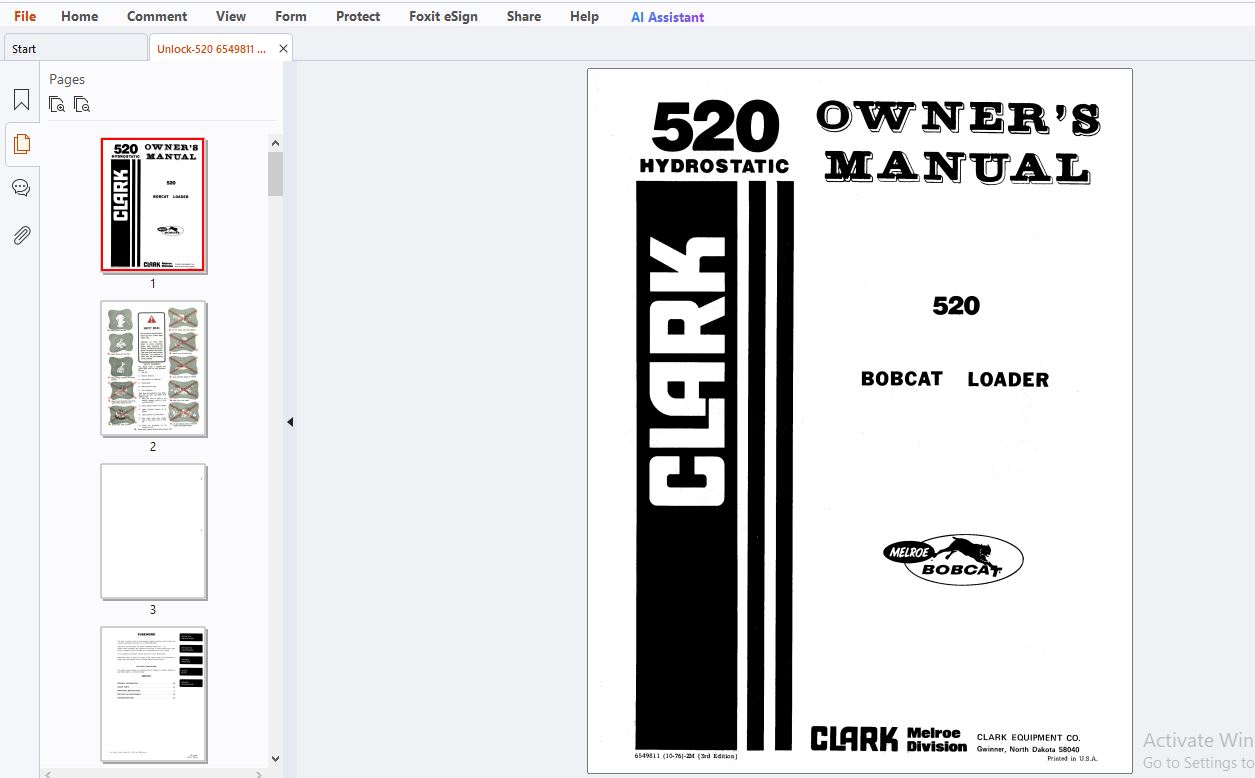The width and height of the screenshot is (1255, 778).
Task: Open the File menu
Action: pos(25,16)
